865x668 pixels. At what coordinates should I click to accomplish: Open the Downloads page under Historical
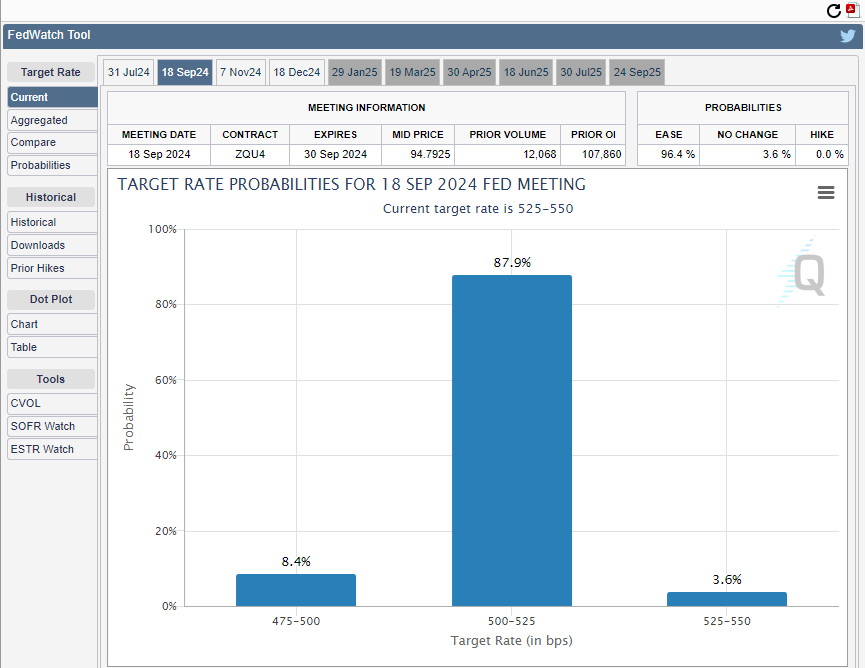52,245
